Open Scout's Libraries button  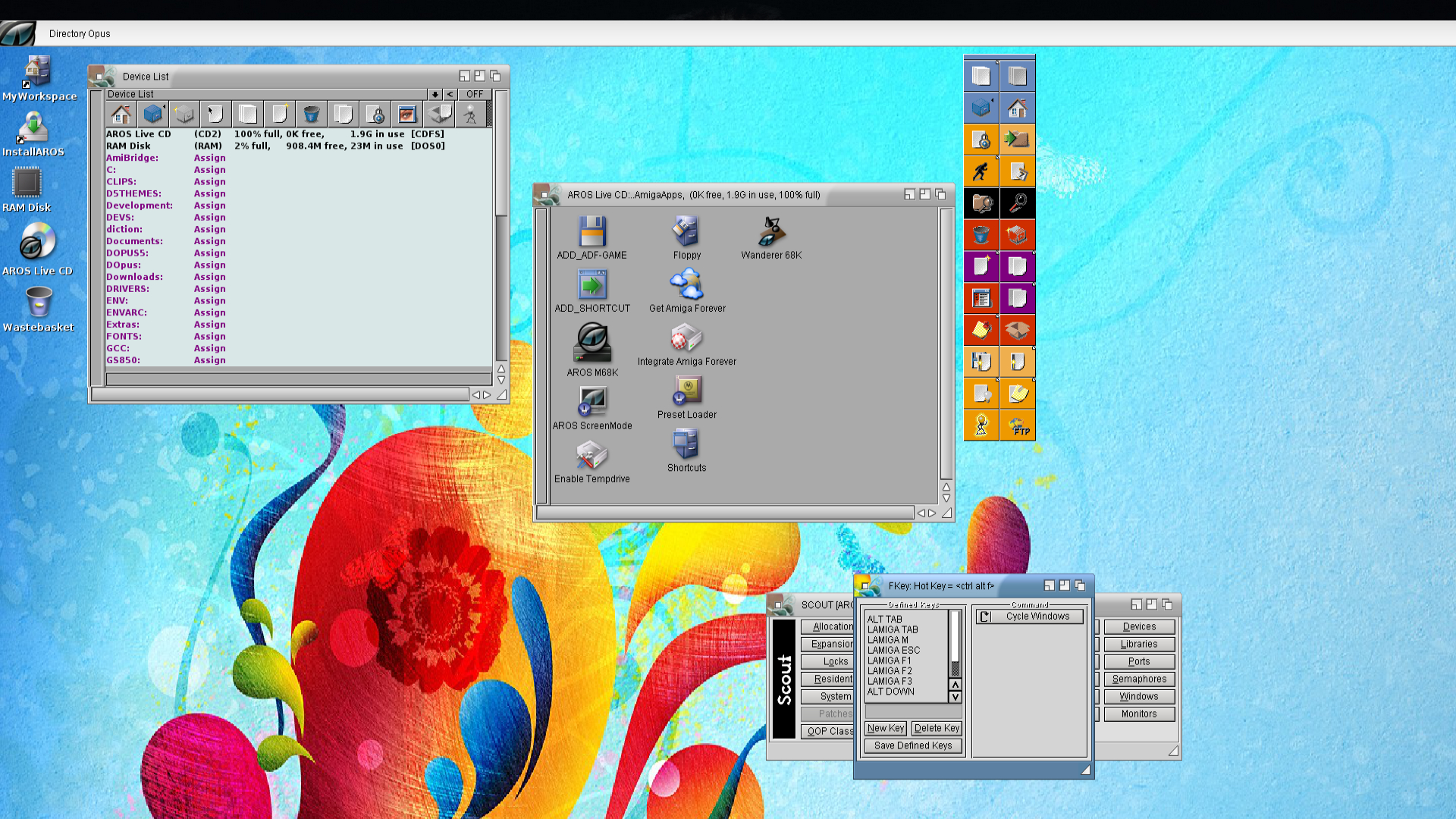click(1139, 644)
